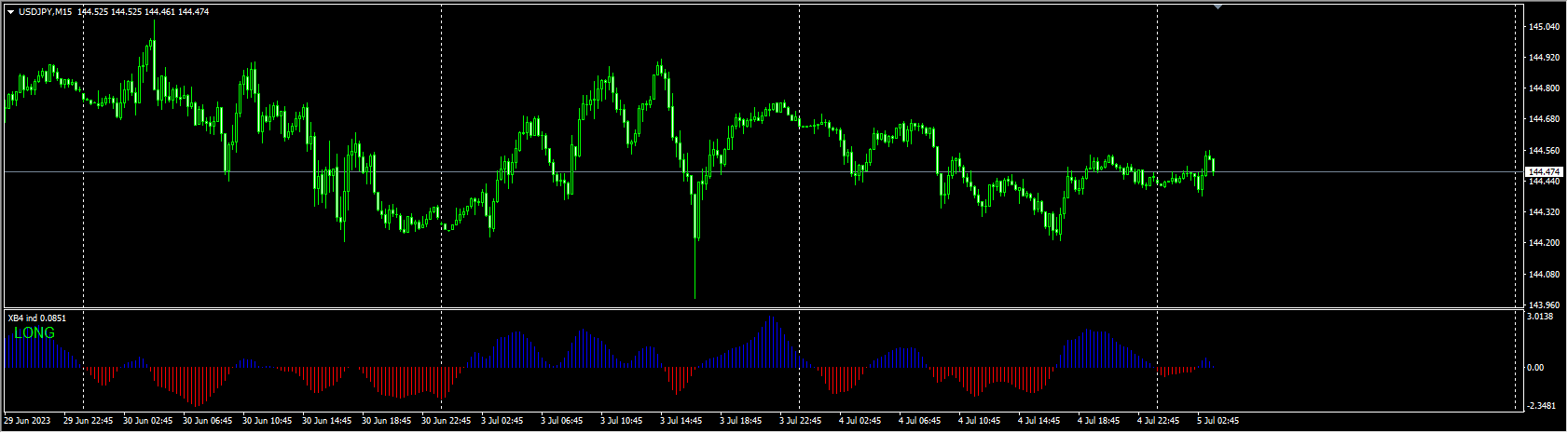
Task: Click the 3.0138 indicator scale value
Action: tap(1542, 317)
